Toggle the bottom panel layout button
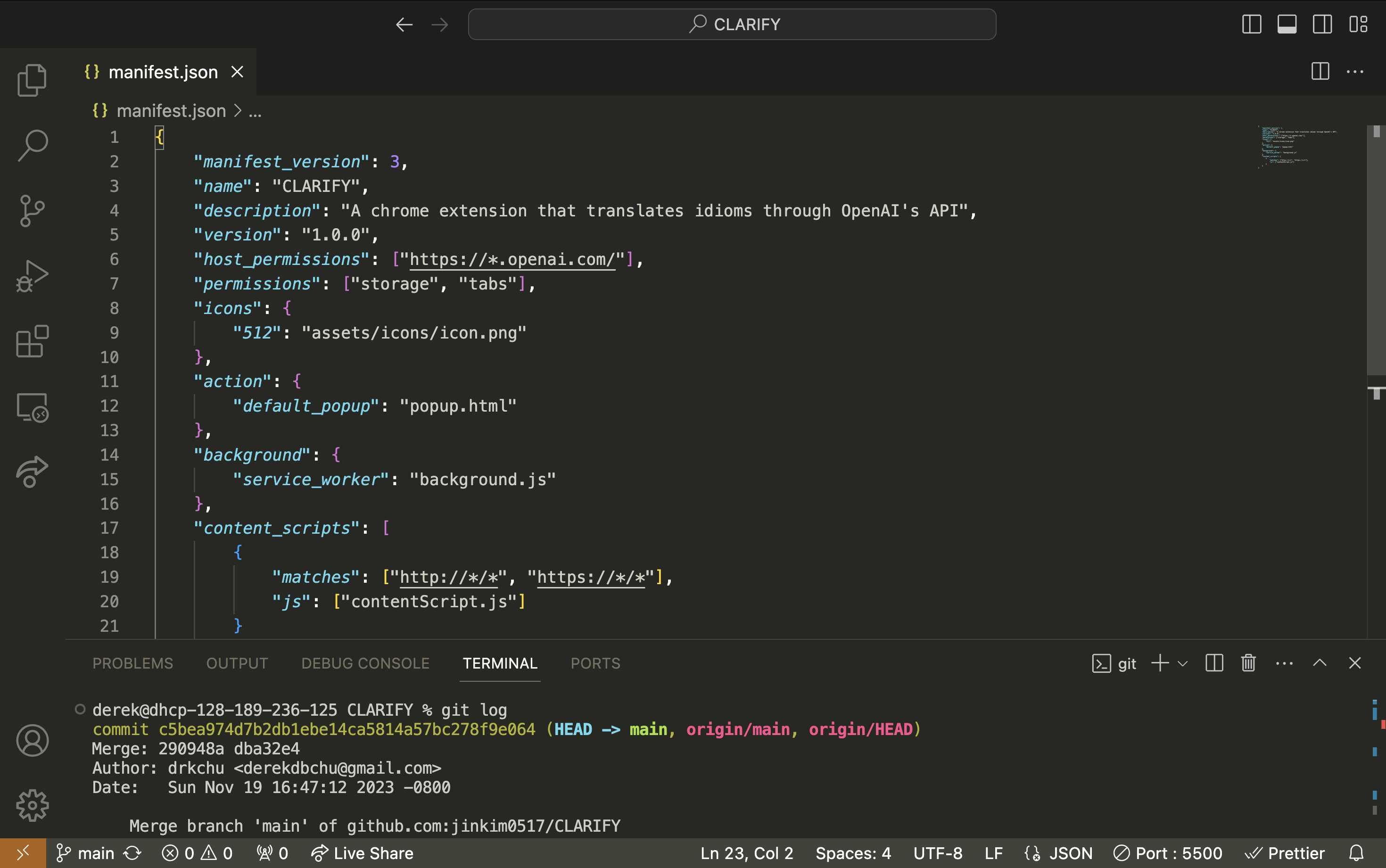The image size is (1386, 868). tap(1287, 24)
